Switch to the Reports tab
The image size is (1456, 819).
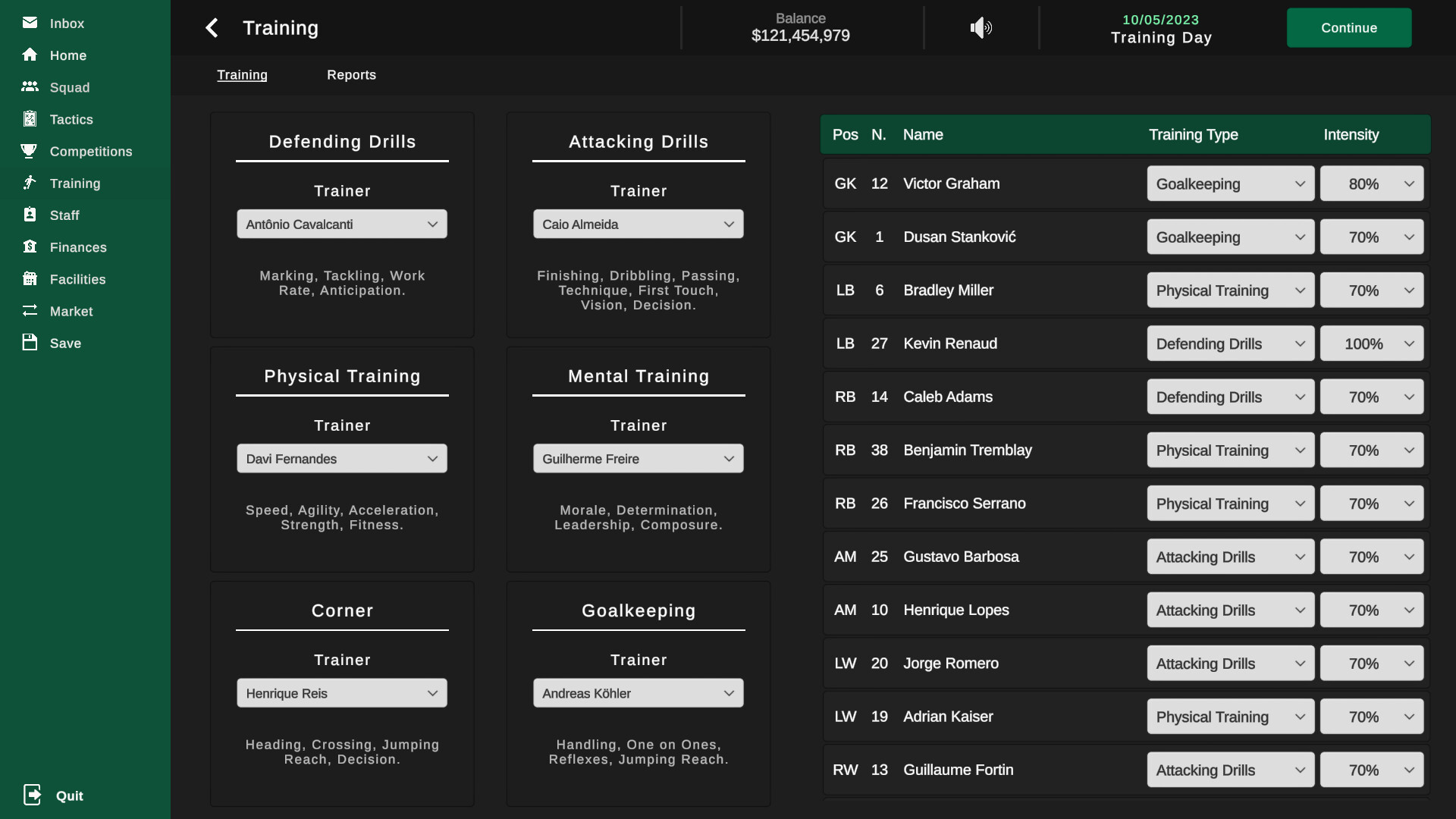(351, 74)
